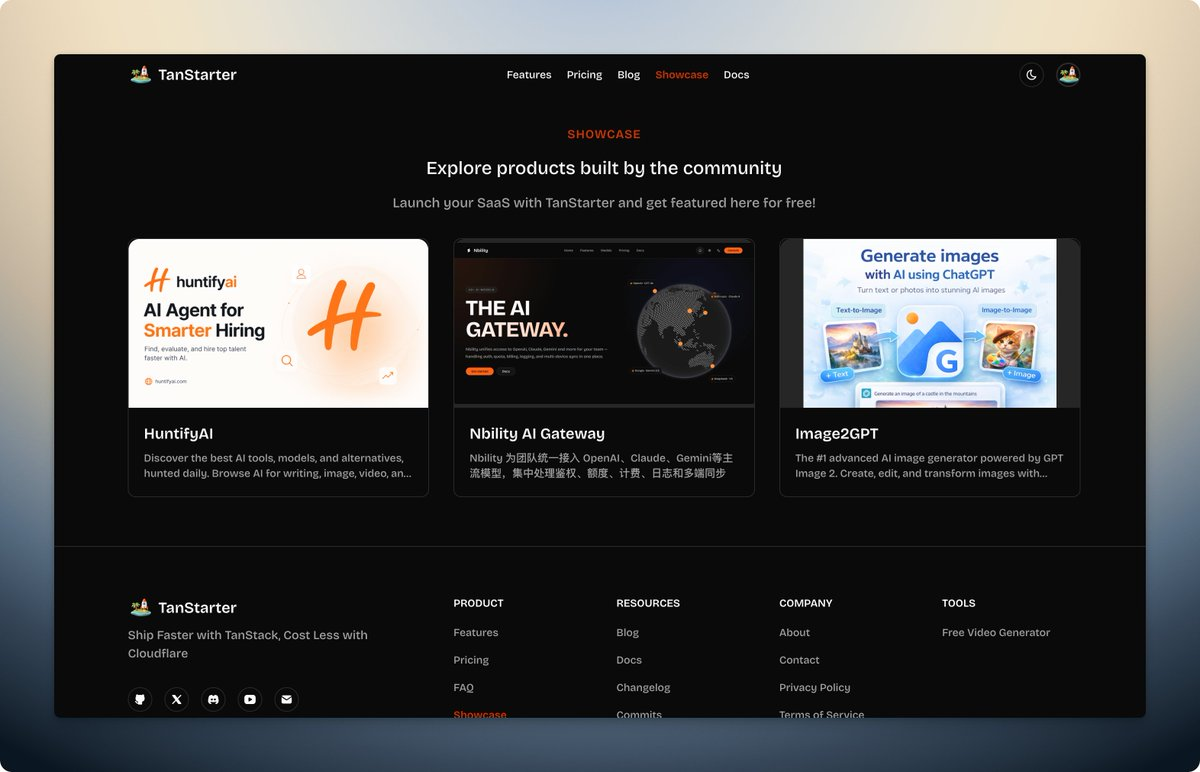The width and height of the screenshot is (1200, 772).
Task: Click the footer TanStarter logo
Action: 183,608
